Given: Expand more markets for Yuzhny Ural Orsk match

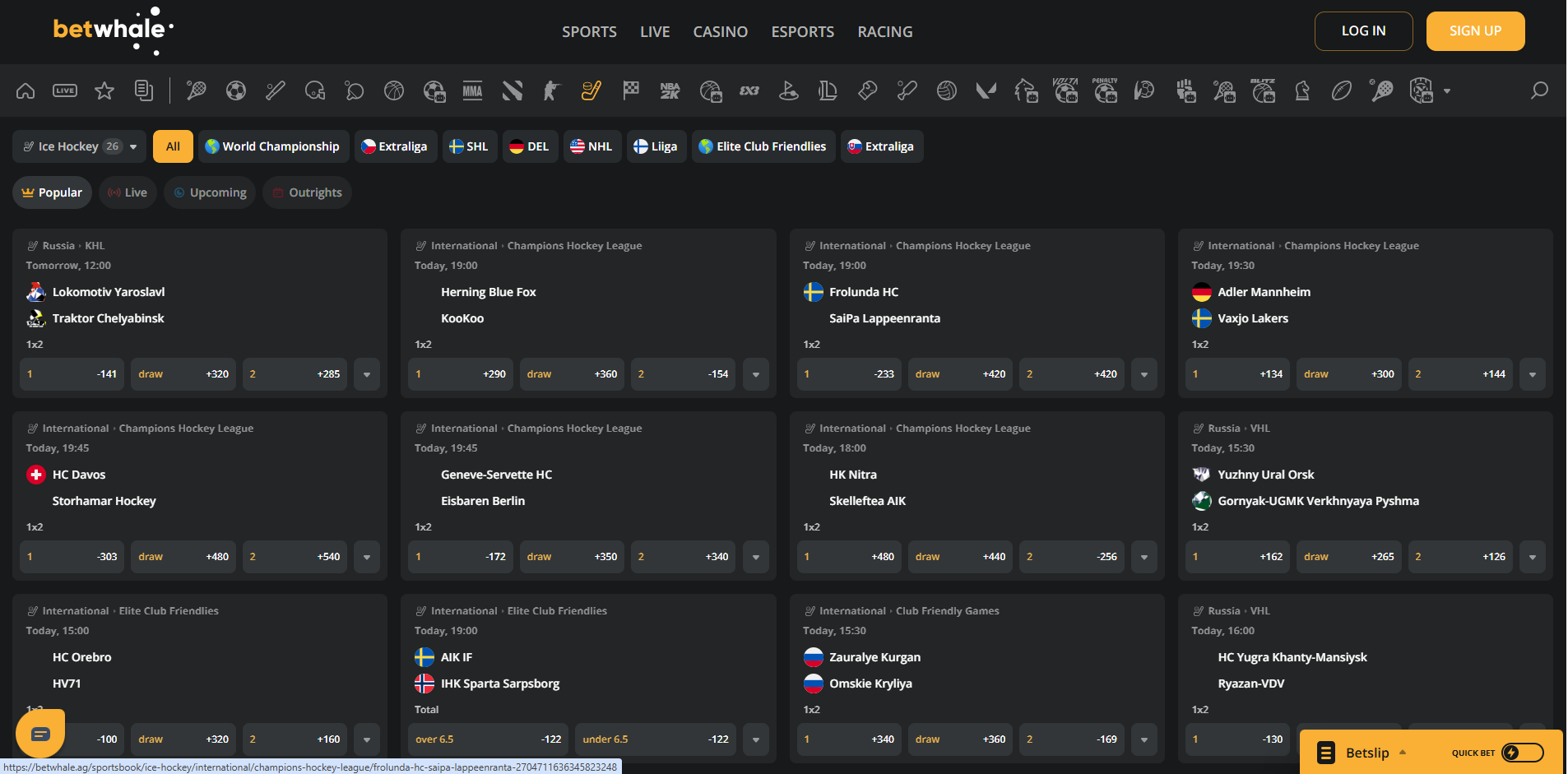Looking at the screenshot, I should click(x=1533, y=557).
